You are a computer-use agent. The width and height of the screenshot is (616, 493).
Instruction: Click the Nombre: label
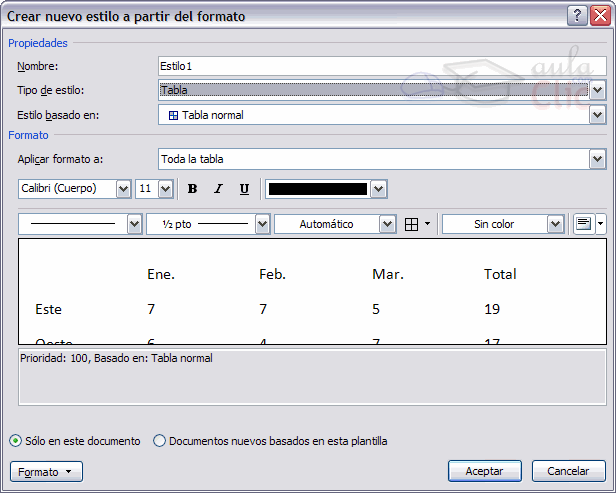[x=38, y=66]
